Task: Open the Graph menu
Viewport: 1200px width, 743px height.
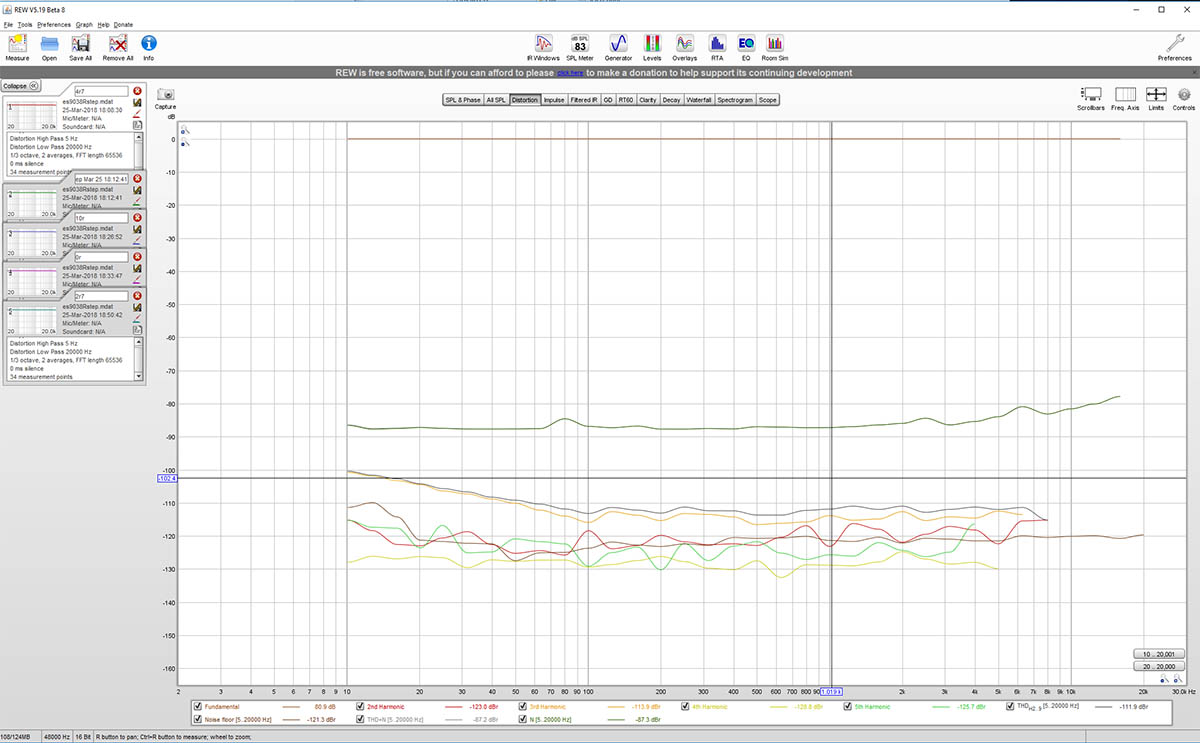Action: [85, 24]
